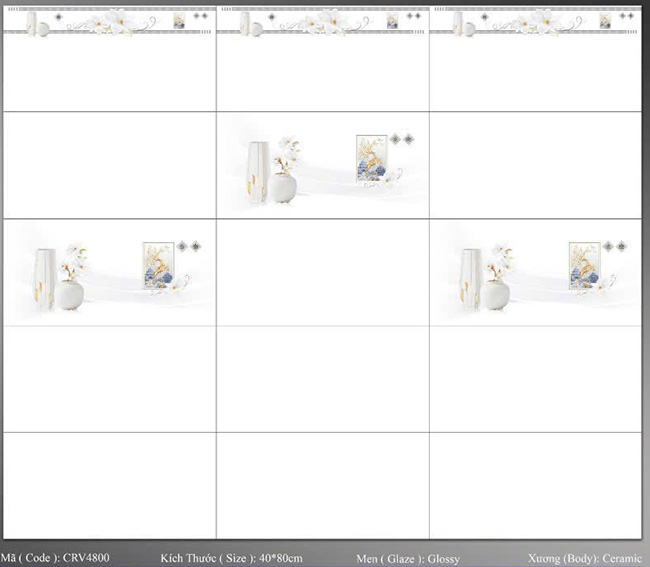Select the top-center floral border tile
650x567 pixels.
[323, 58]
